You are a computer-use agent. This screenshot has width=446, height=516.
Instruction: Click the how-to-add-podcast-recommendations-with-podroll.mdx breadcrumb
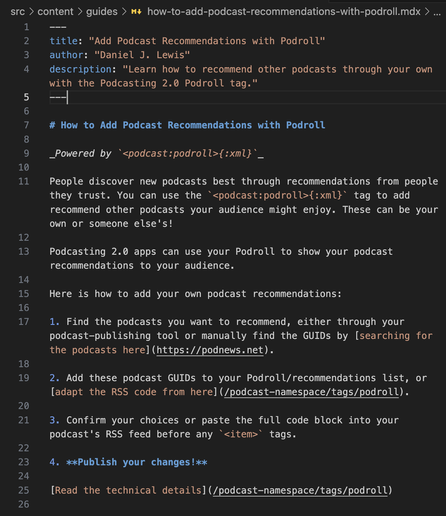coord(284,12)
